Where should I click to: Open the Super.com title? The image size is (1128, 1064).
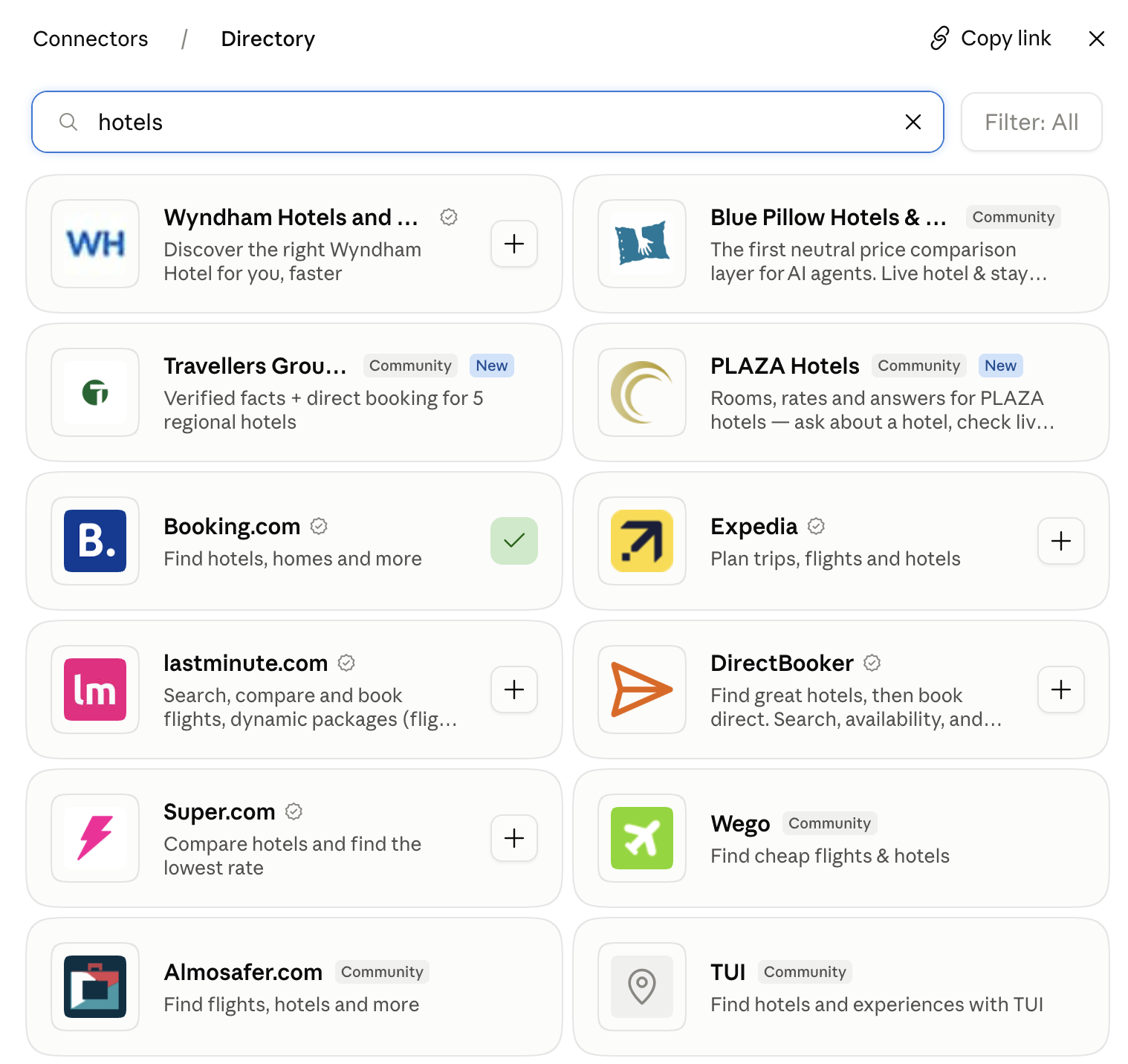point(220,811)
